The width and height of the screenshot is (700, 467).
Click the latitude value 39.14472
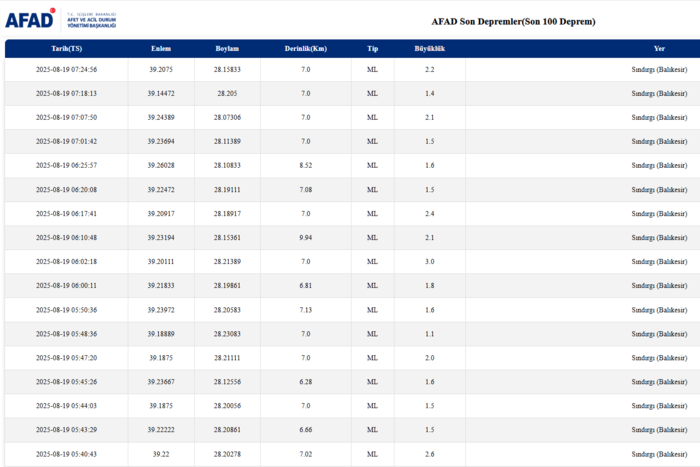coord(161,94)
